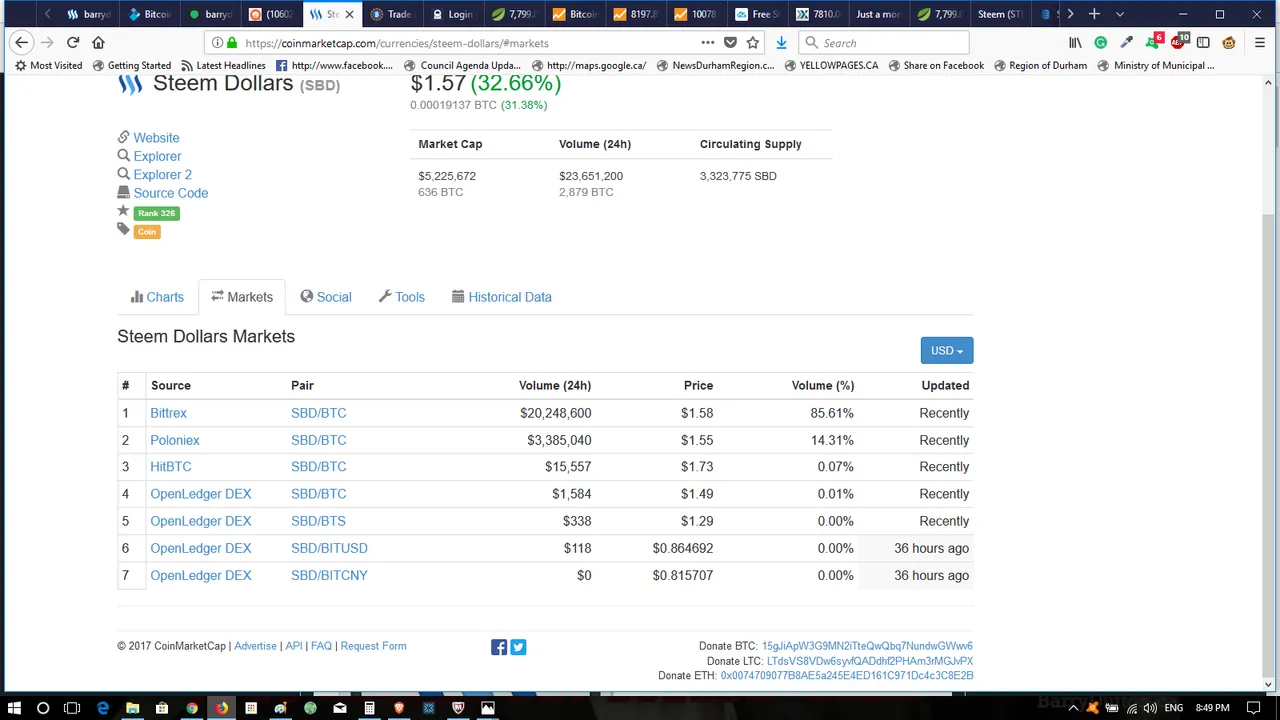This screenshot has width=1280, height=720.
Task: Open the HitBTC exchange link
Action: point(170,467)
